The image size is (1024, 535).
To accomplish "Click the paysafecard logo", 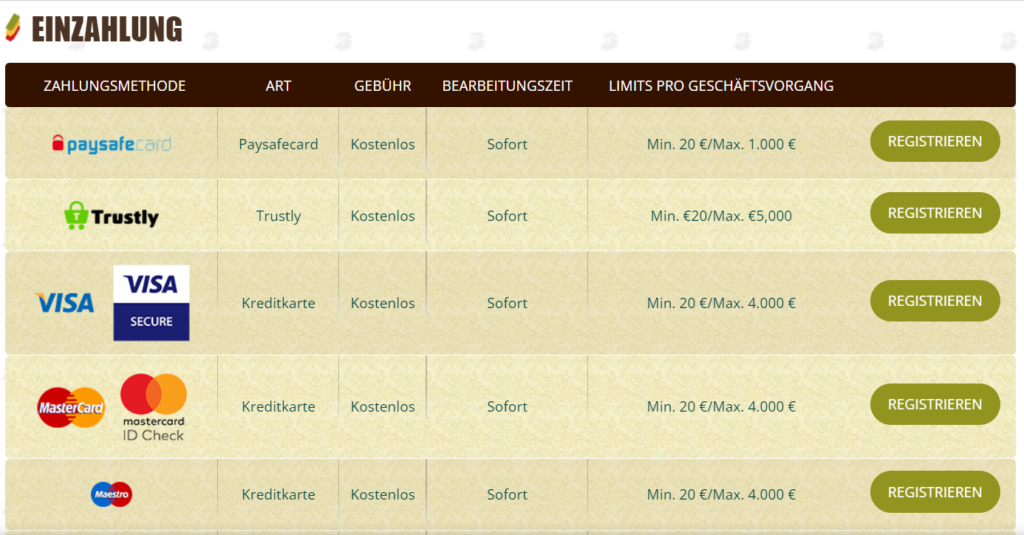I will pos(112,144).
